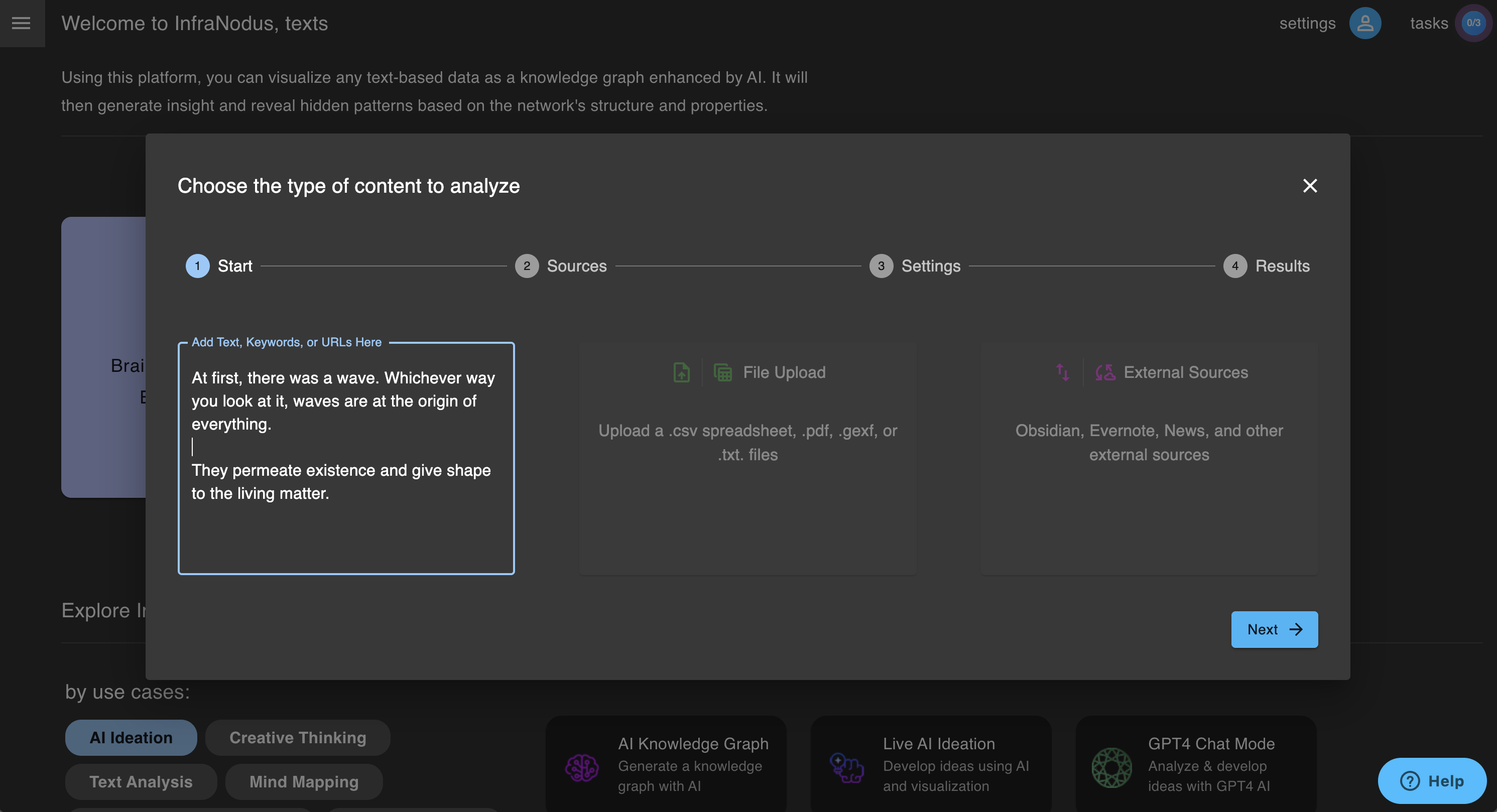Open the AI Knowledge Graph card
This screenshot has width=1497, height=812.
666,764
